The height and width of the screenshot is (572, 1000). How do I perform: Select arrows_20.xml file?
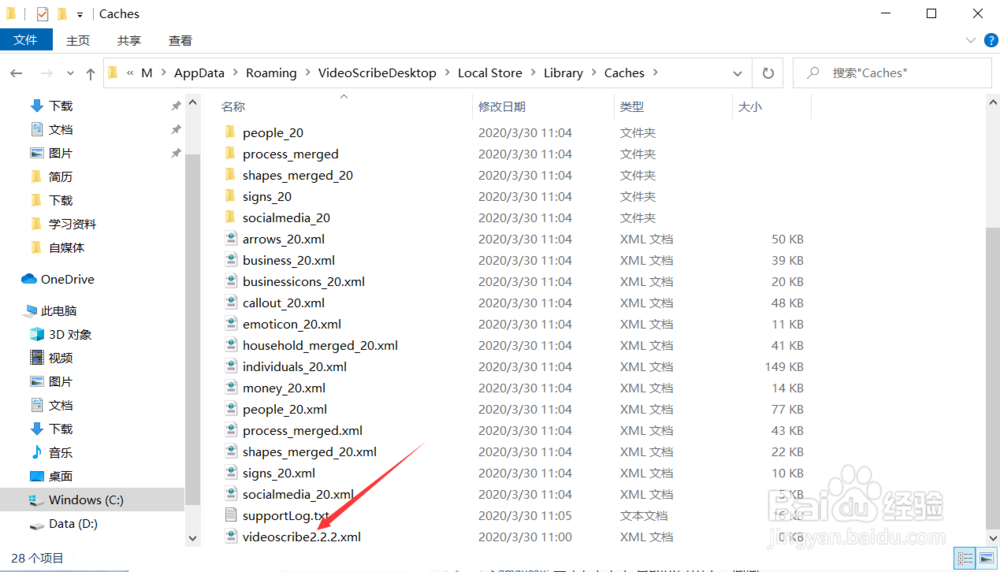pyautogui.click(x=283, y=239)
